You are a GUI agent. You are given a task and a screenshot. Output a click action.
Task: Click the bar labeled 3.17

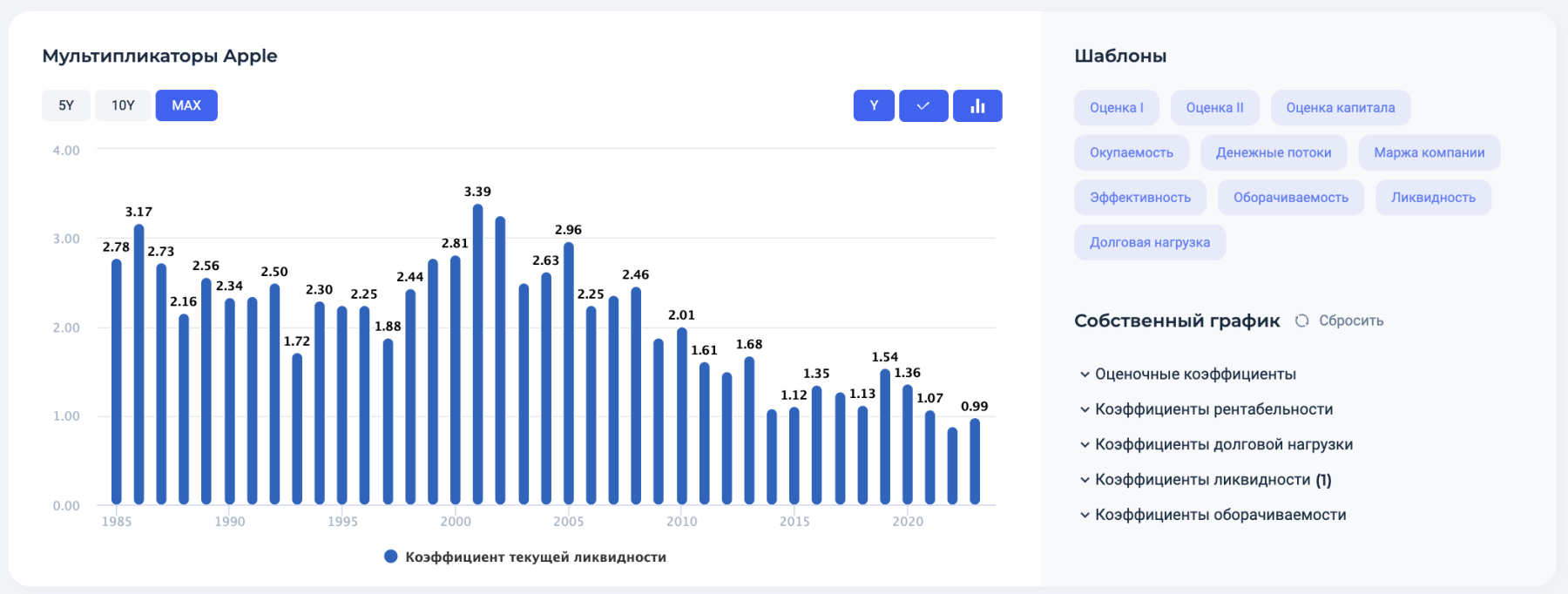coord(139,365)
